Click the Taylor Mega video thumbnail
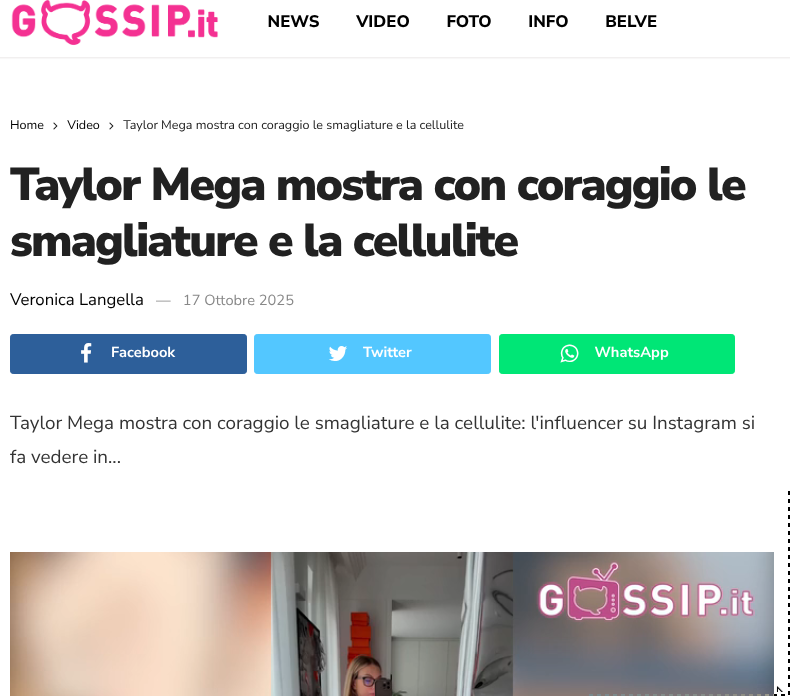Screen dimensions: 790x696 (x=392, y=624)
